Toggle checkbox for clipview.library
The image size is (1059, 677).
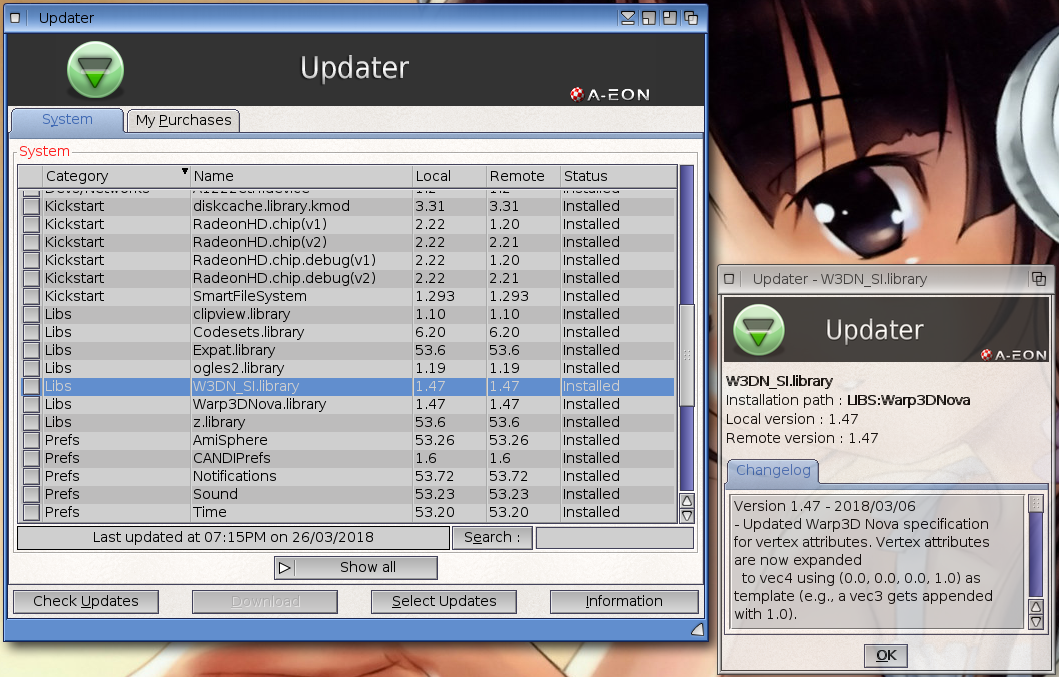[31, 314]
